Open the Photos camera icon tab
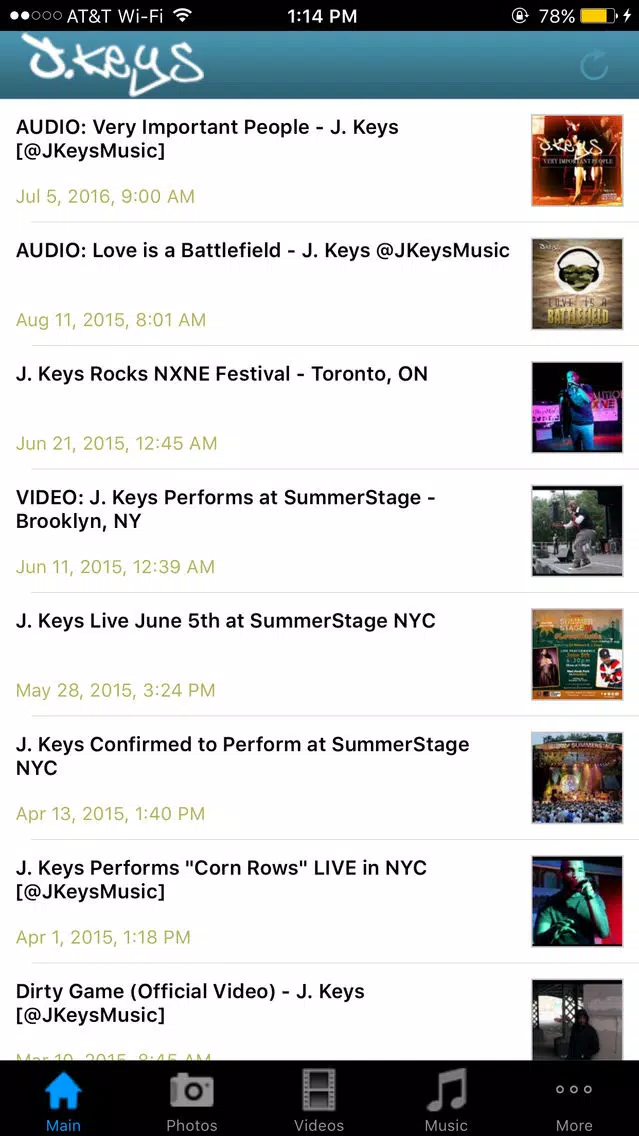This screenshot has width=639, height=1136. pyautogui.click(x=191, y=1097)
